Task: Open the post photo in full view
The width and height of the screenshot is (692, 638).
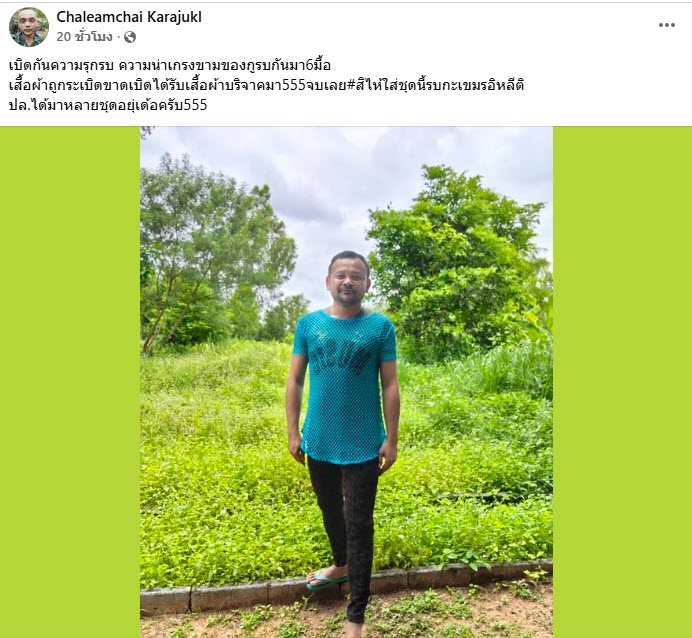Action: point(346,382)
